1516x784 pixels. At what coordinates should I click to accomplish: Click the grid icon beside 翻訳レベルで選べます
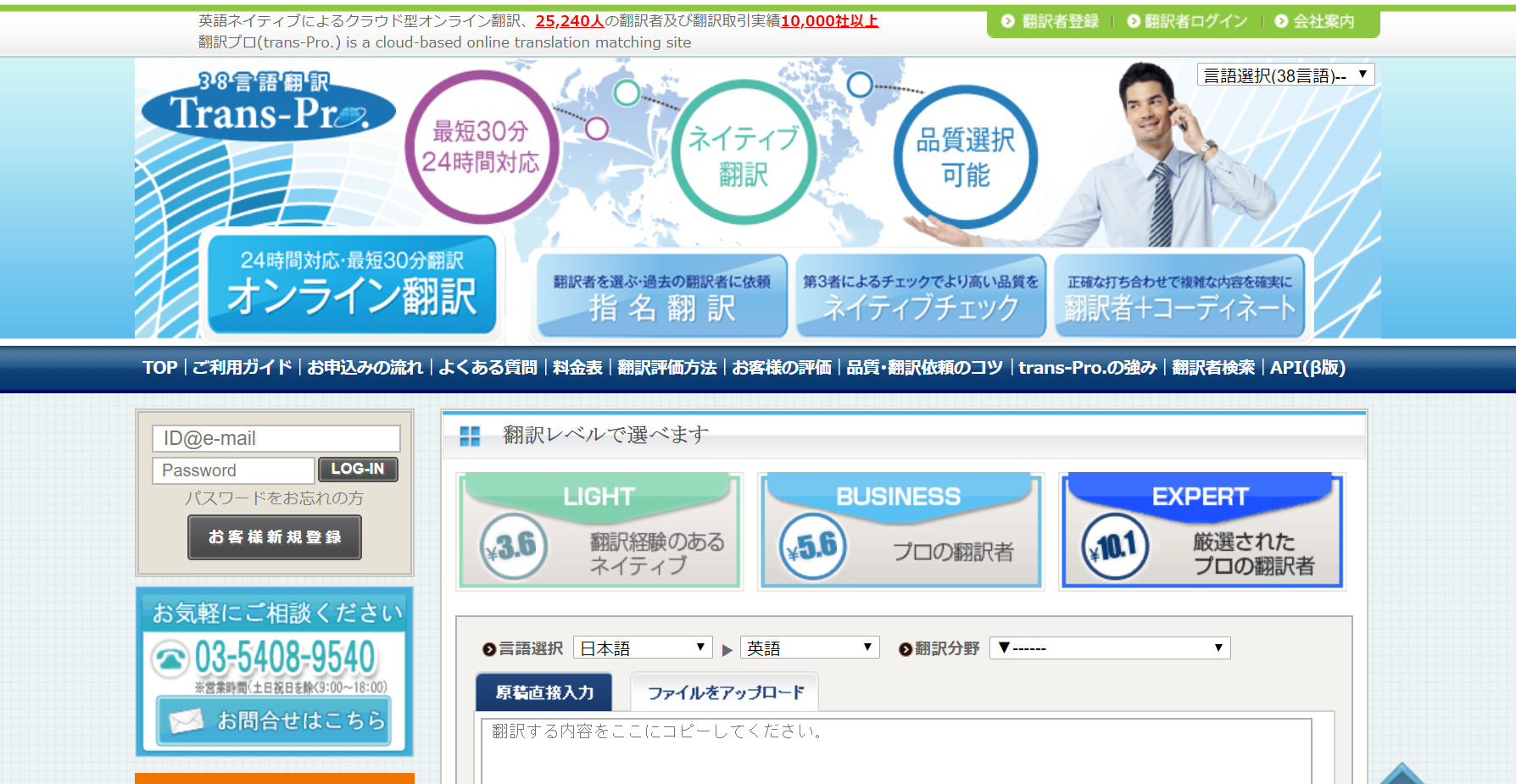[x=470, y=436]
